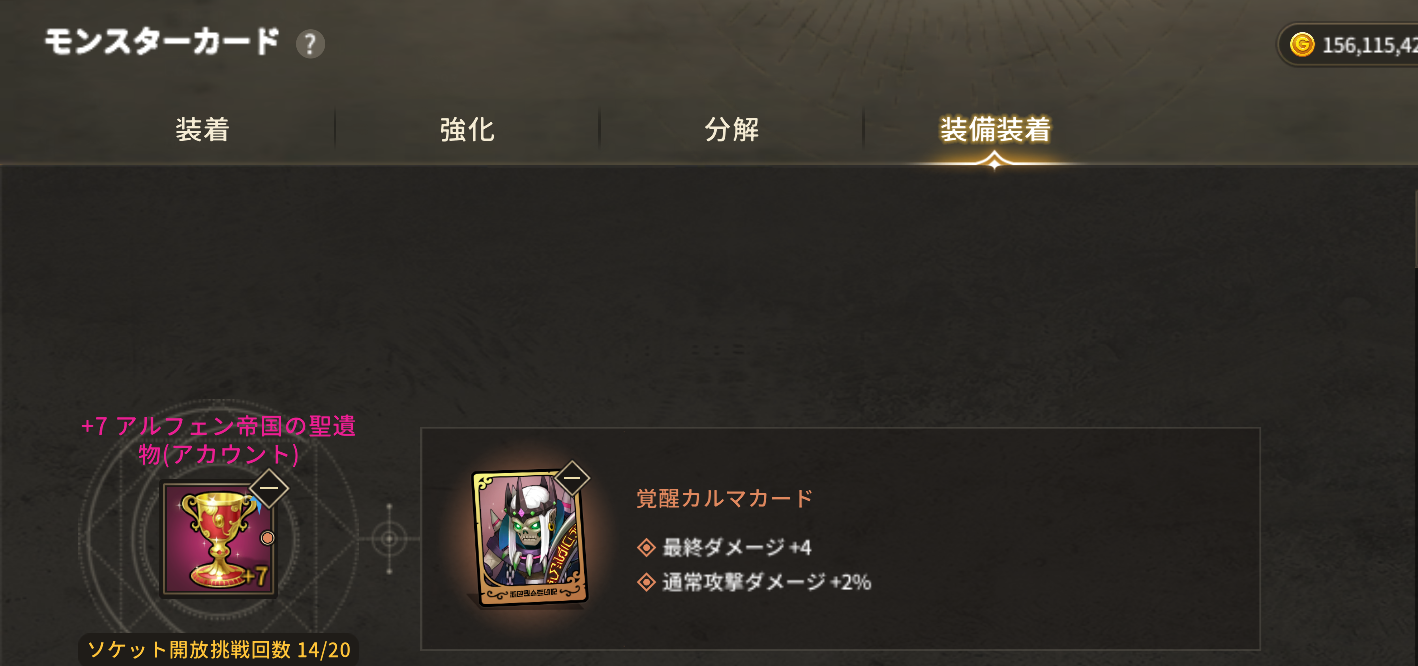Click the gold amount 156,115 display

1369,45
